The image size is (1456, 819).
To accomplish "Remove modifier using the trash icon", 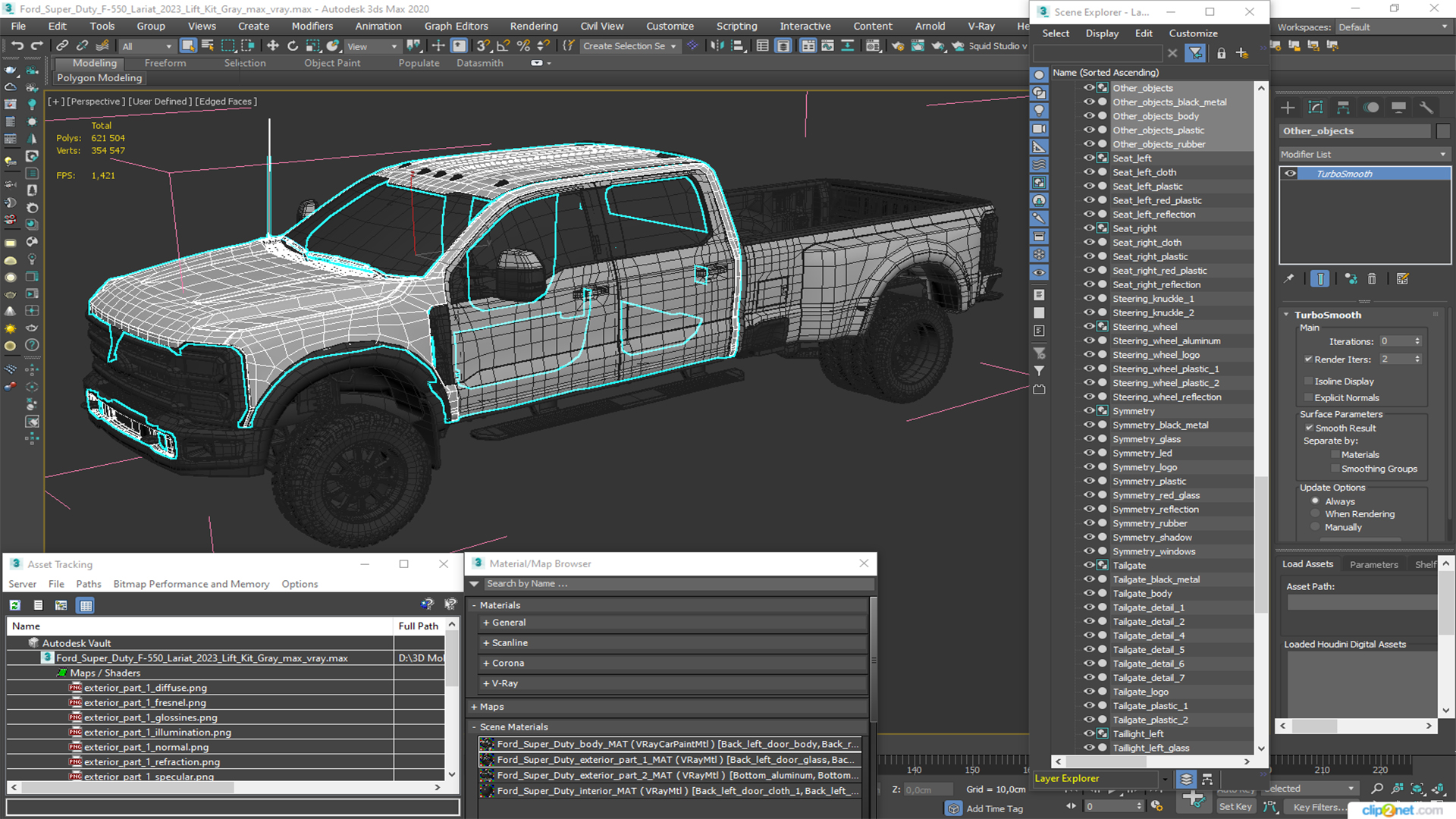I will click(1372, 279).
